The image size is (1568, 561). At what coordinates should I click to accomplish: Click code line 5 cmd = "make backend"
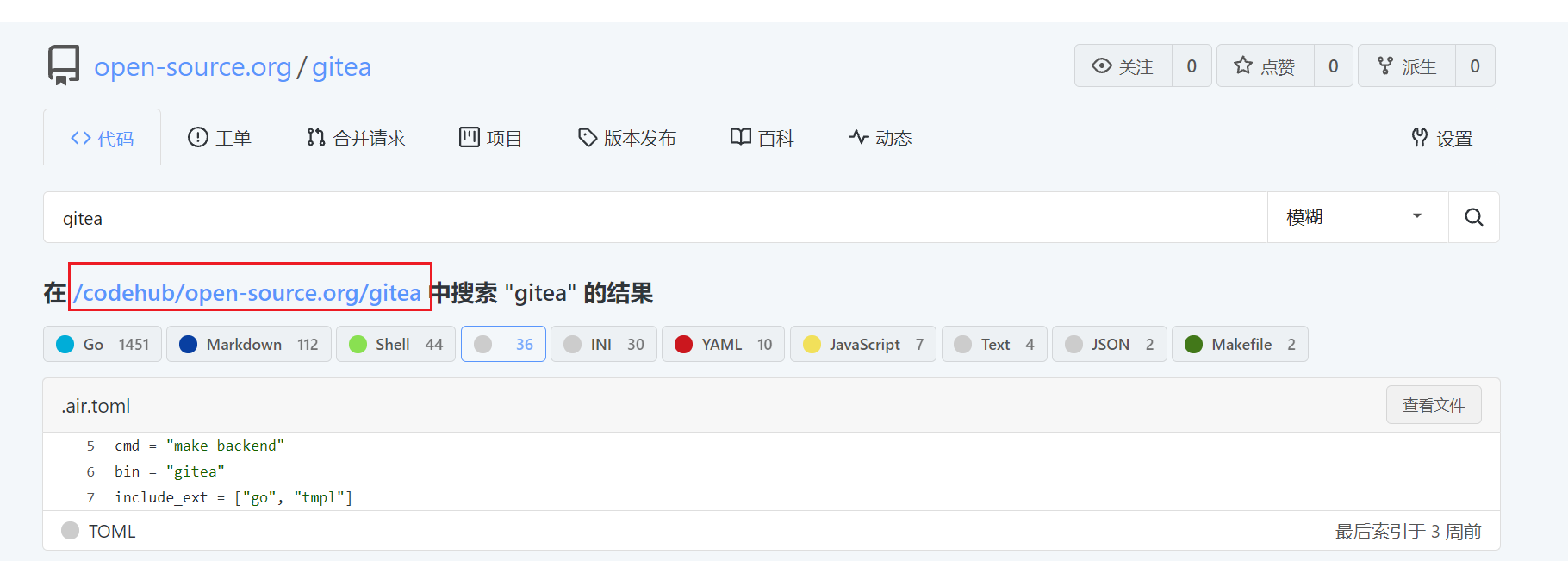pyautogui.click(x=199, y=446)
